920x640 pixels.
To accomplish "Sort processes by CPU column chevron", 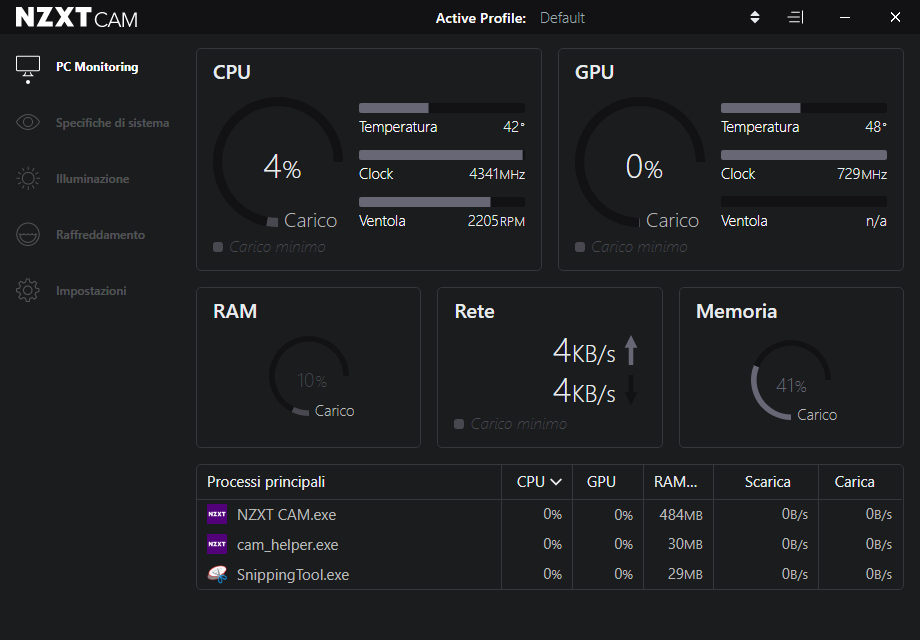I will (556, 482).
